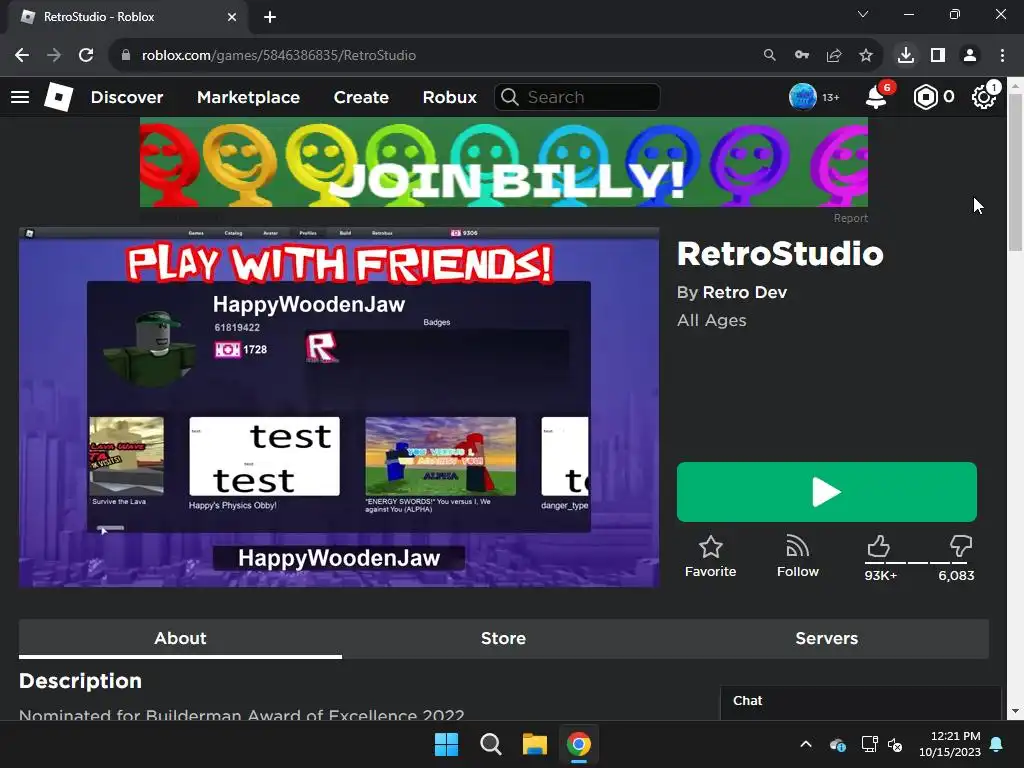This screenshot has width=1024, height=768.
Task: Click the address bar URL
Action: 279,56
